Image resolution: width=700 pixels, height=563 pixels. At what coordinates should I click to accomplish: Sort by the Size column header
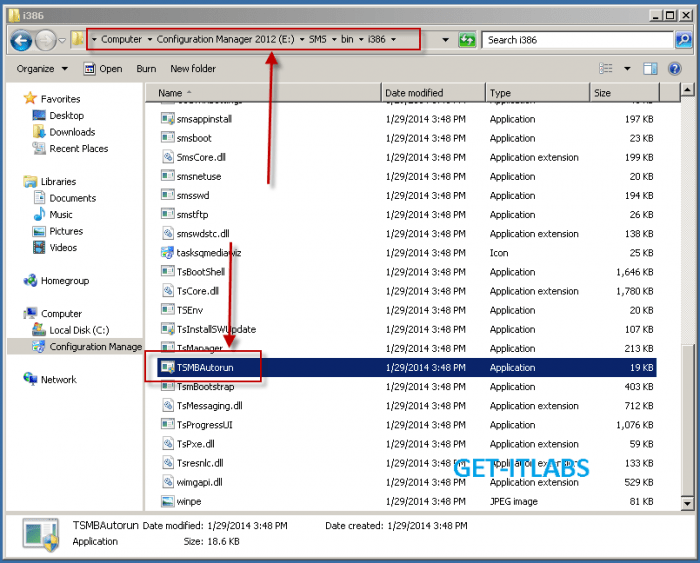point(625,93)
